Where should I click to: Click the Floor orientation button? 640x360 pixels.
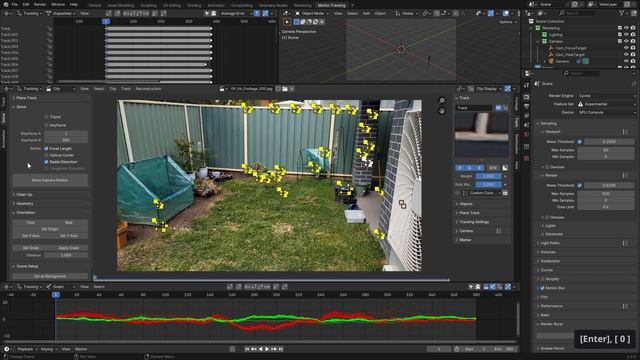[31, 222]
